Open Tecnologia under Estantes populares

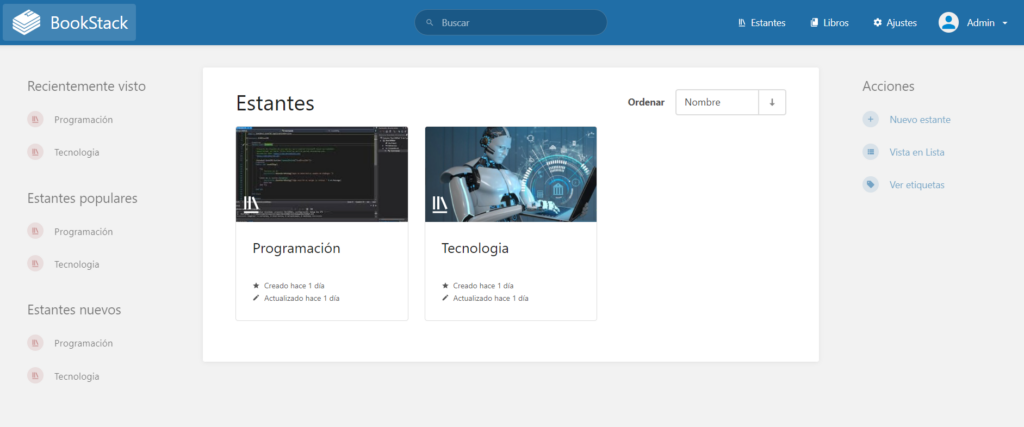point(77,264)
